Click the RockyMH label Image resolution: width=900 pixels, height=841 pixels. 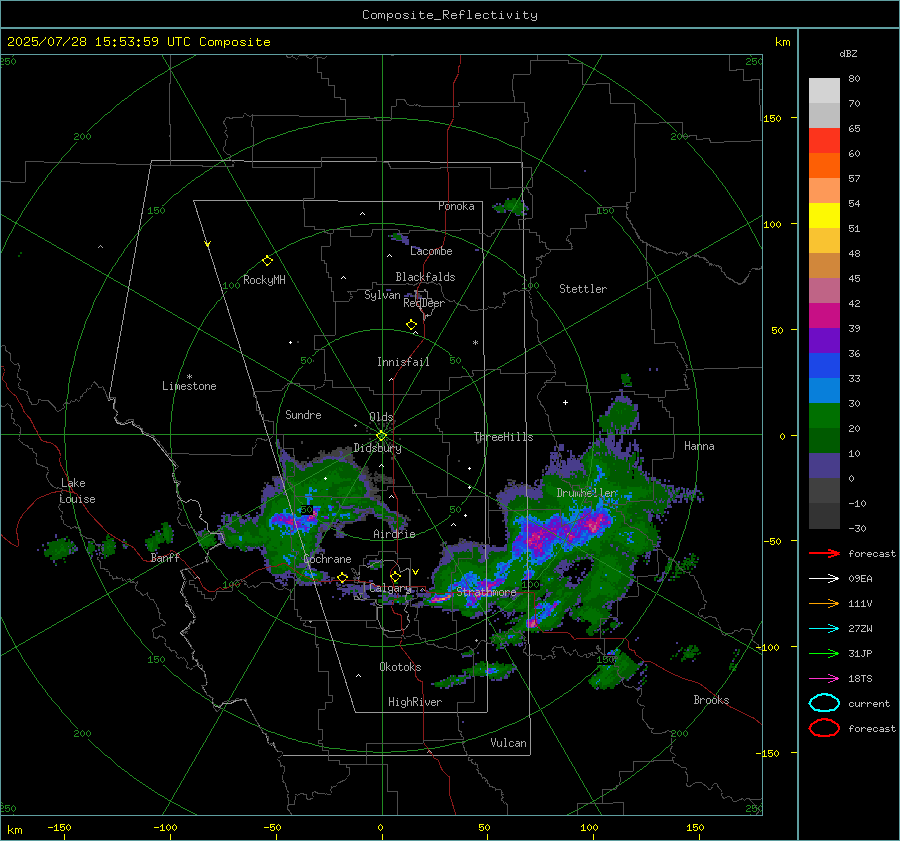(x=264, y=280)
